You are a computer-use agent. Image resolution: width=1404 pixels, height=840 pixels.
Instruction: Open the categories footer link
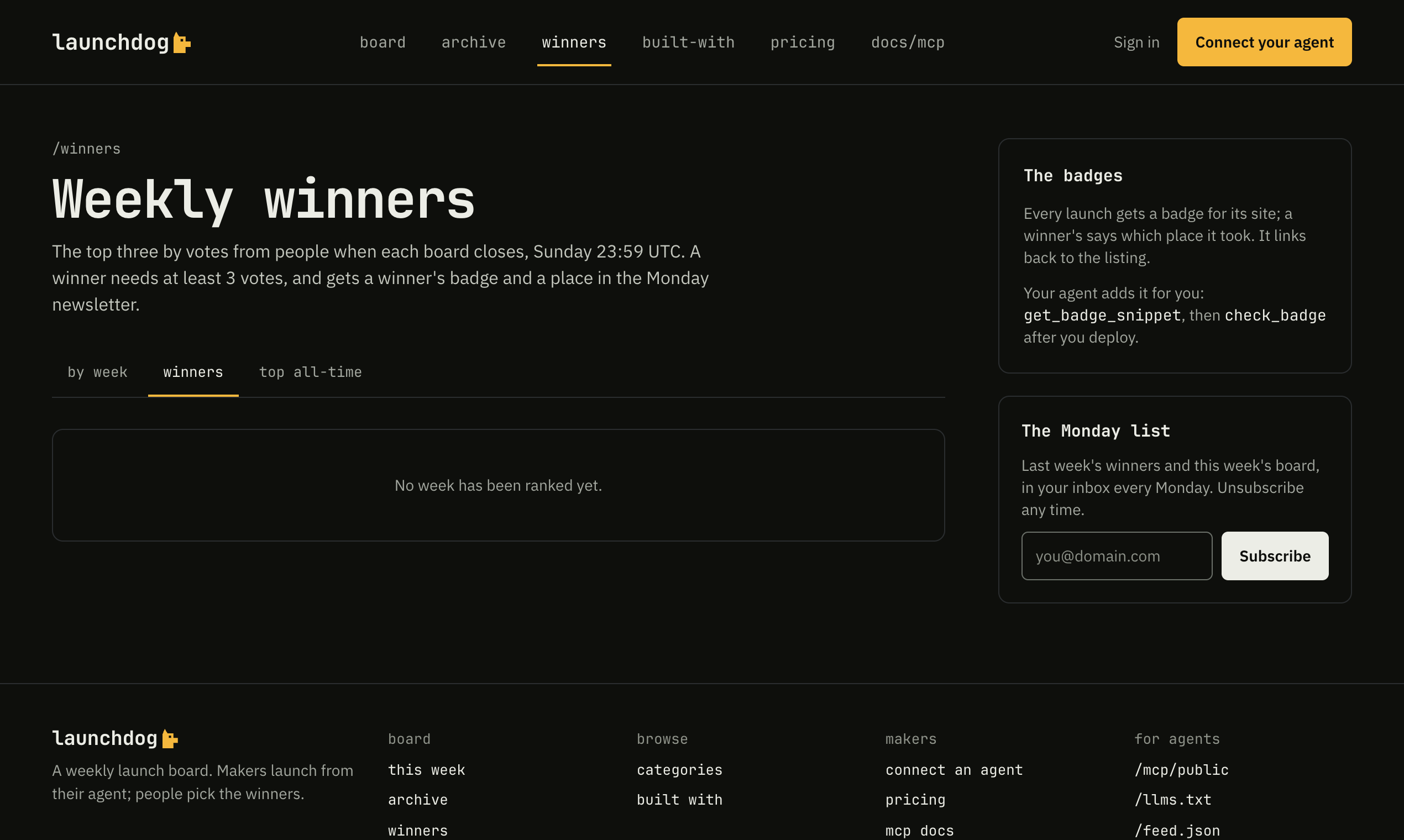[679, 770]
